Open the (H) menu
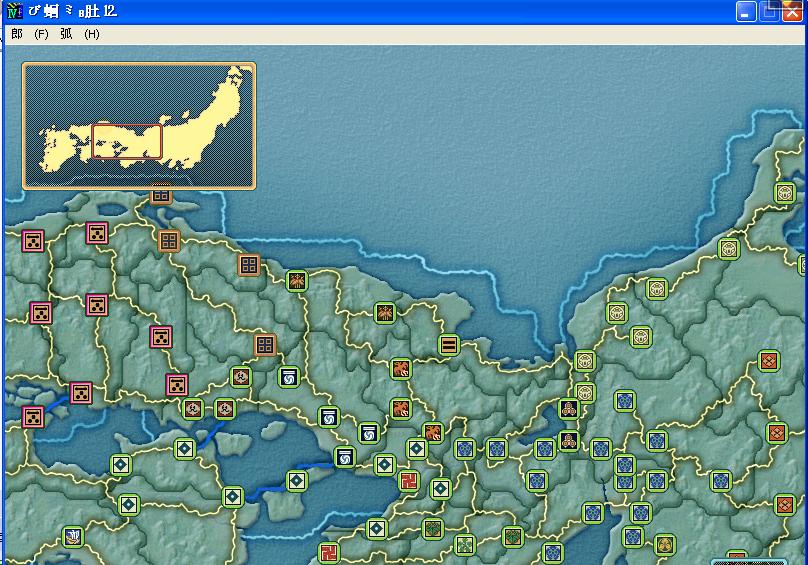Image resolution: width=808 pixels, height=565 pixels. tap(92, 33)
